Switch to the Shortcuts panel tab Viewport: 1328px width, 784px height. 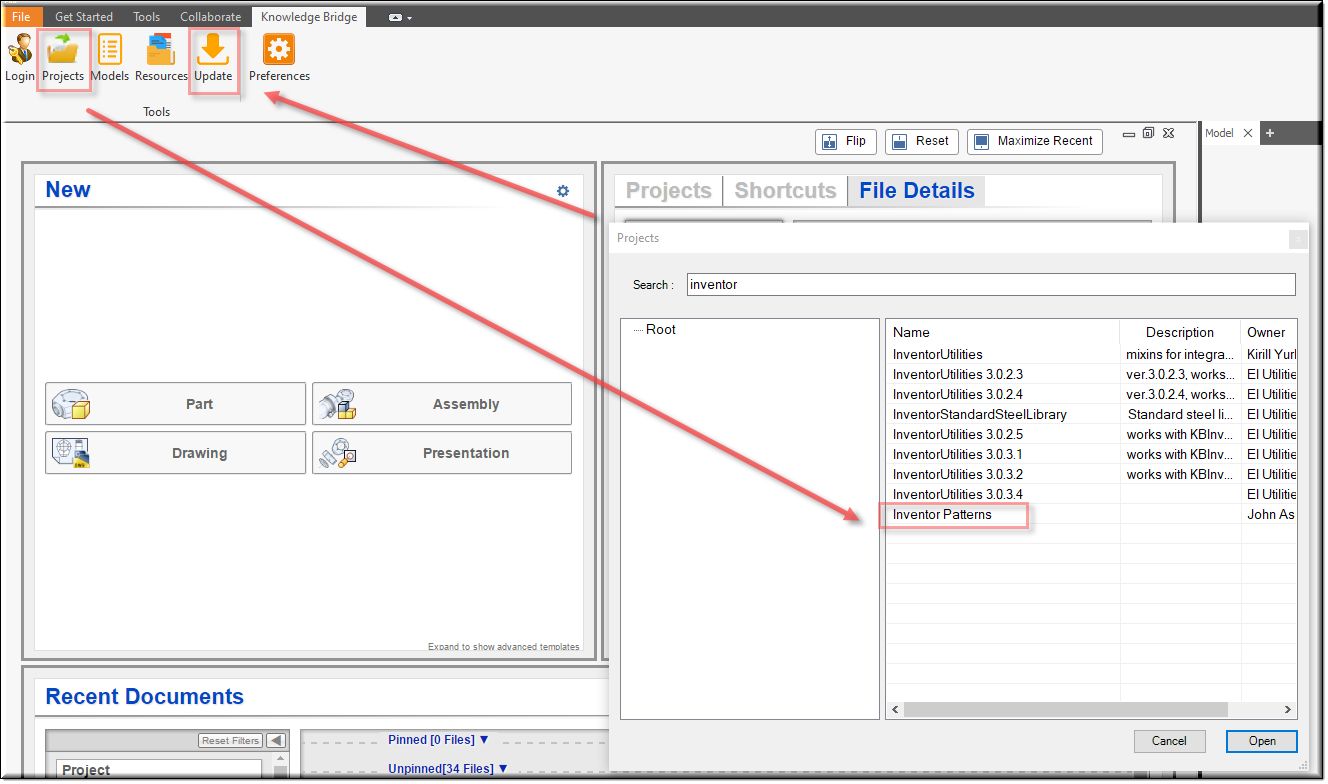pyautogui.click(x=785, y=191)
